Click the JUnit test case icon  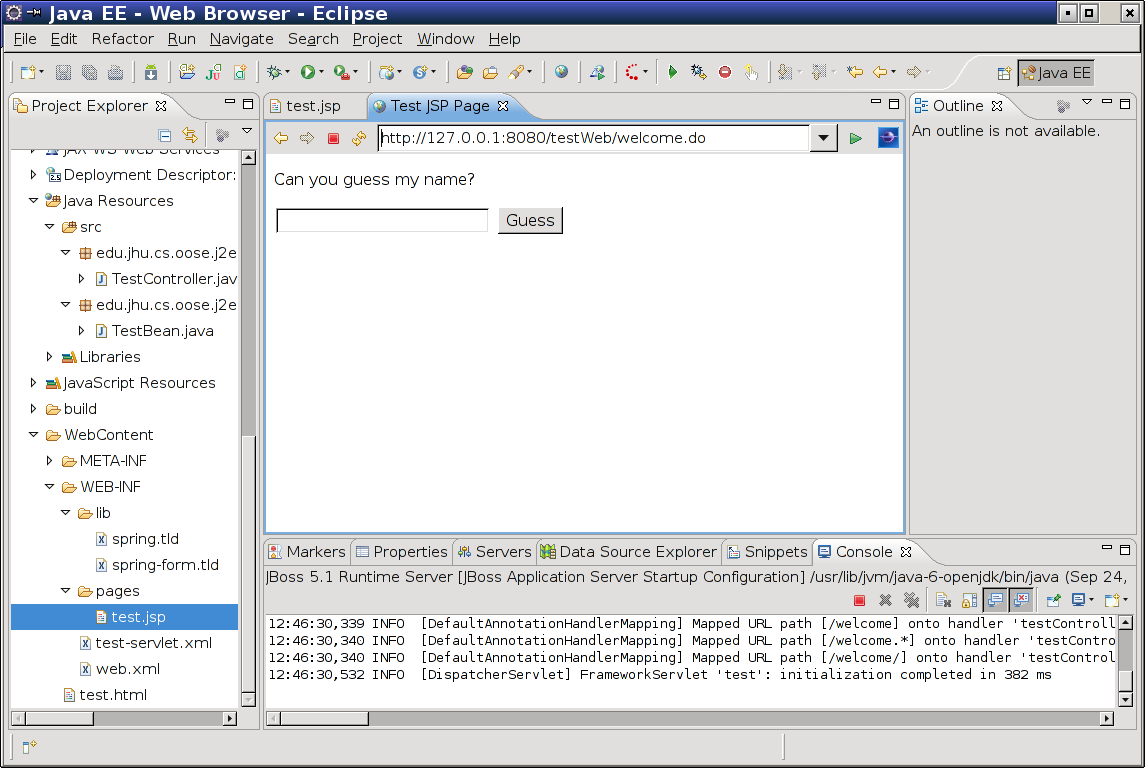coord(213,72)
